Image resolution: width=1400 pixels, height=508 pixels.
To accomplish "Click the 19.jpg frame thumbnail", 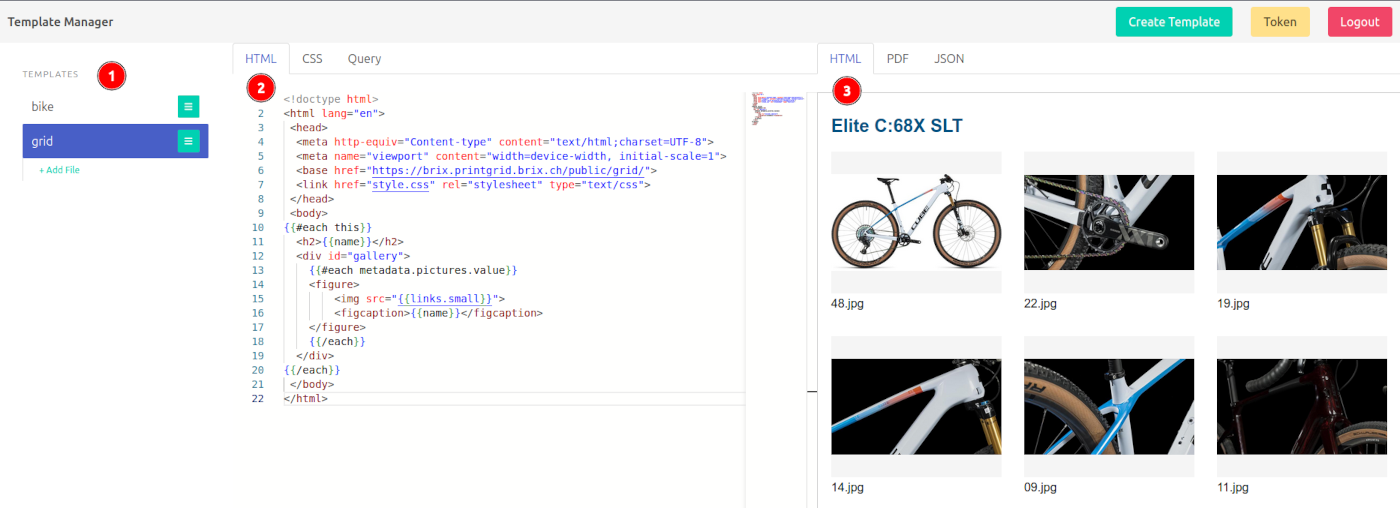I will (1301, 222).
